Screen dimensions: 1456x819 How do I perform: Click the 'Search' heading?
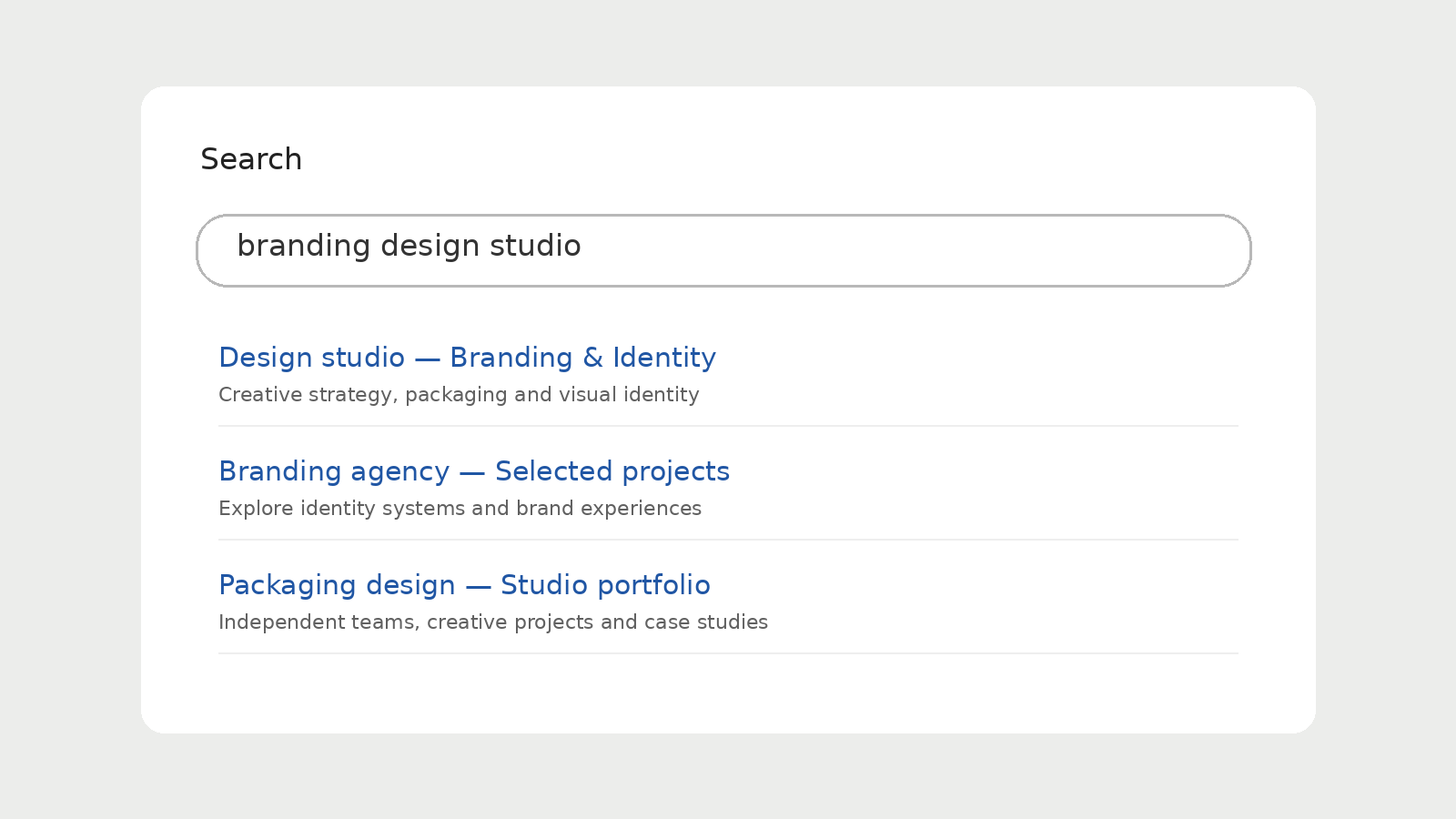pos(251,159)
